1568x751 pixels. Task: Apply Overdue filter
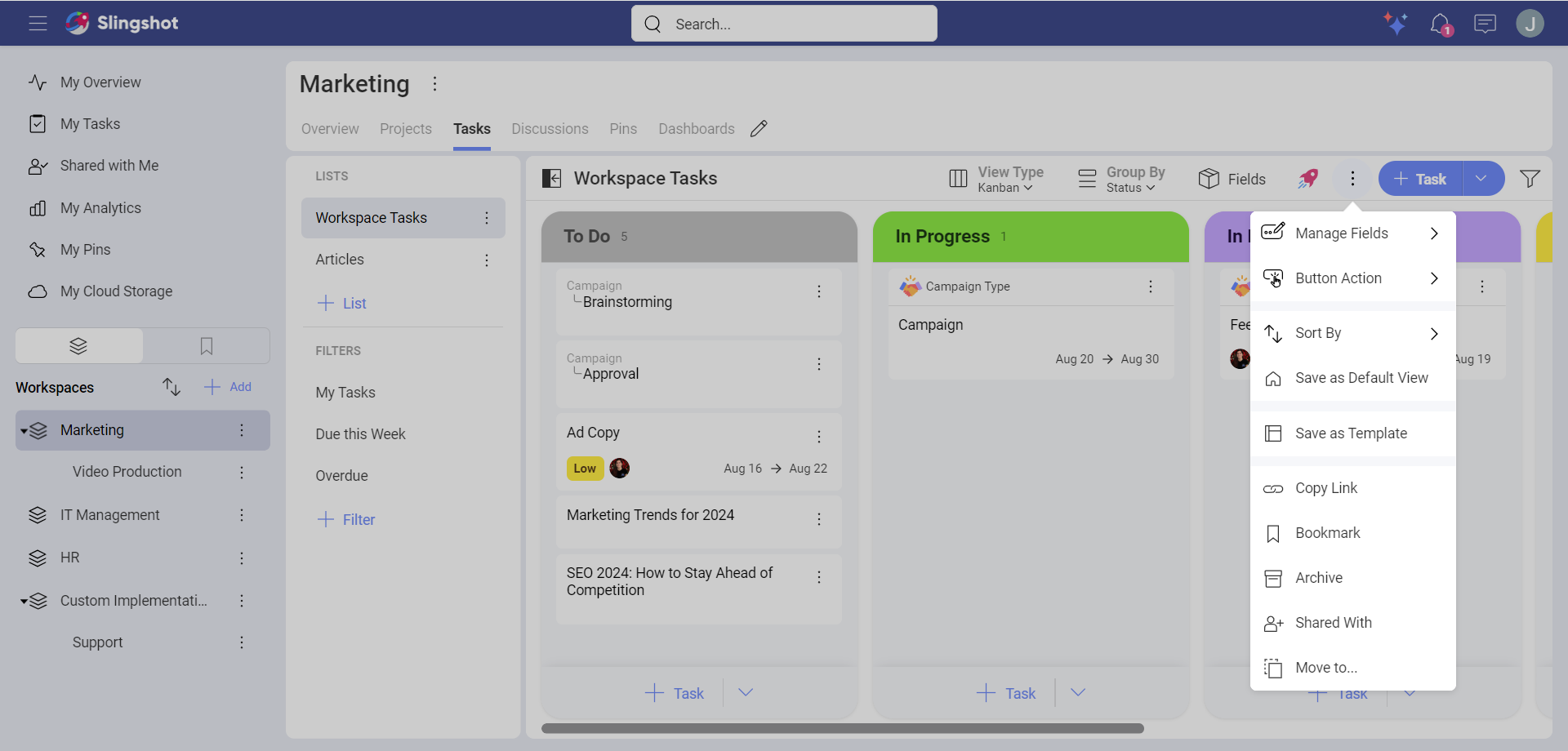pos(341,476)
